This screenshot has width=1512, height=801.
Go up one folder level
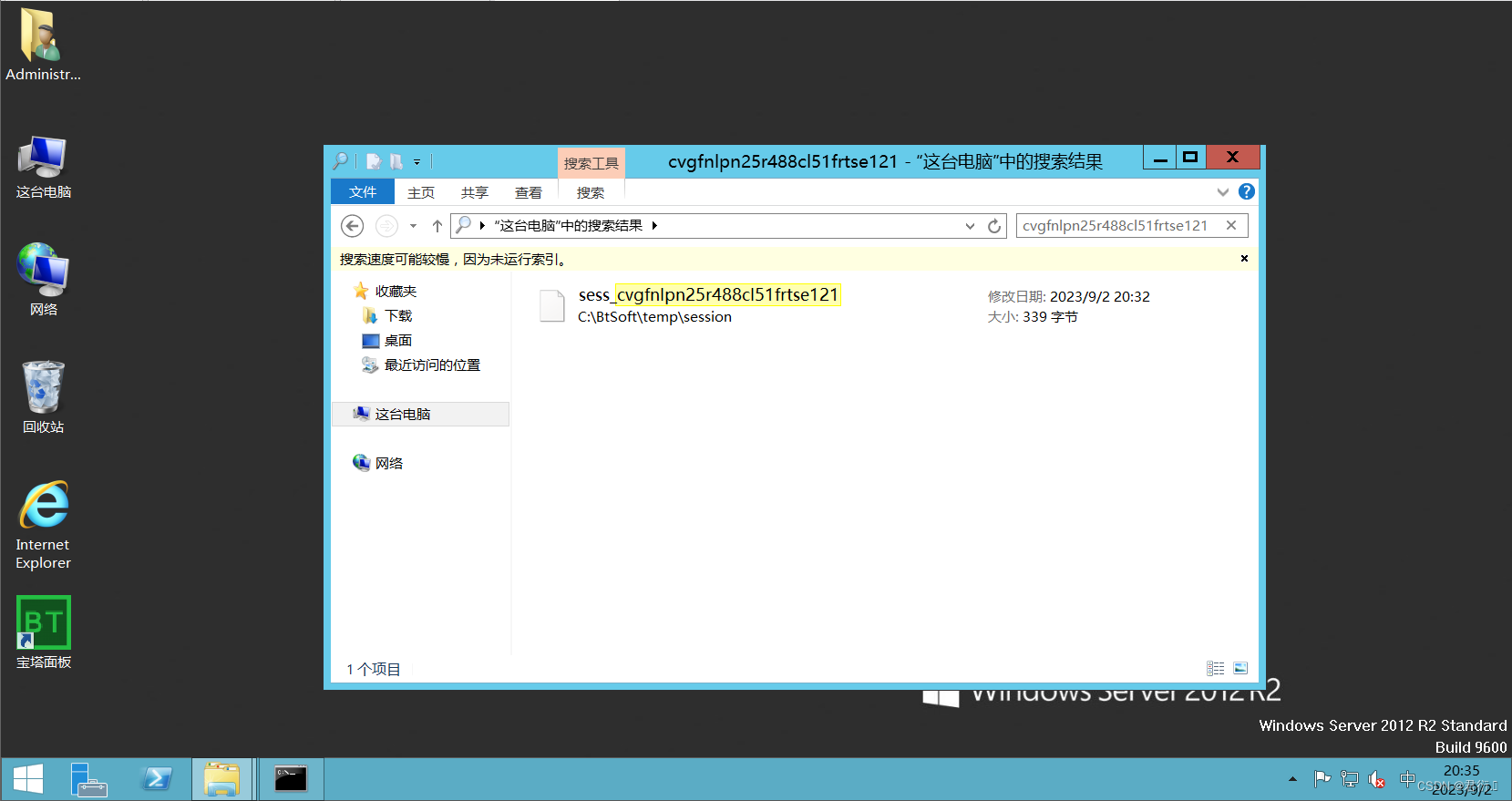[x=437, y=226]
